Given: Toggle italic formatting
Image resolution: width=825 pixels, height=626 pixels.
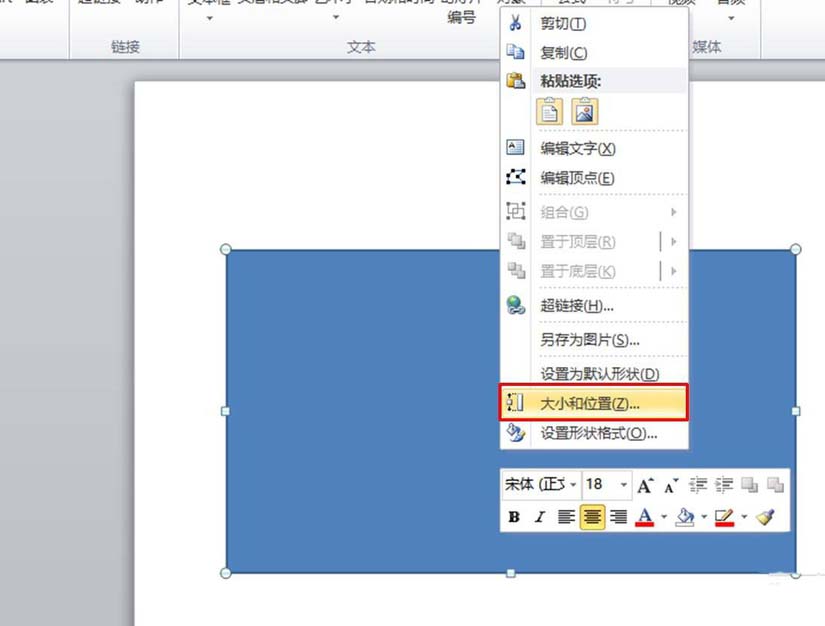Looking at the screenshot, I should tap(538, 517).
